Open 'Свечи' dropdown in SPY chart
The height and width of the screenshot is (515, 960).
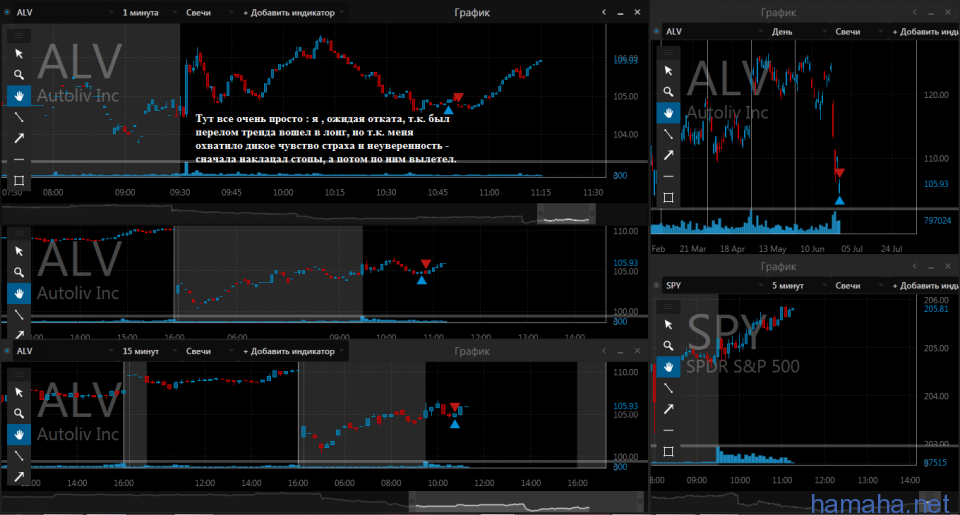859,285
